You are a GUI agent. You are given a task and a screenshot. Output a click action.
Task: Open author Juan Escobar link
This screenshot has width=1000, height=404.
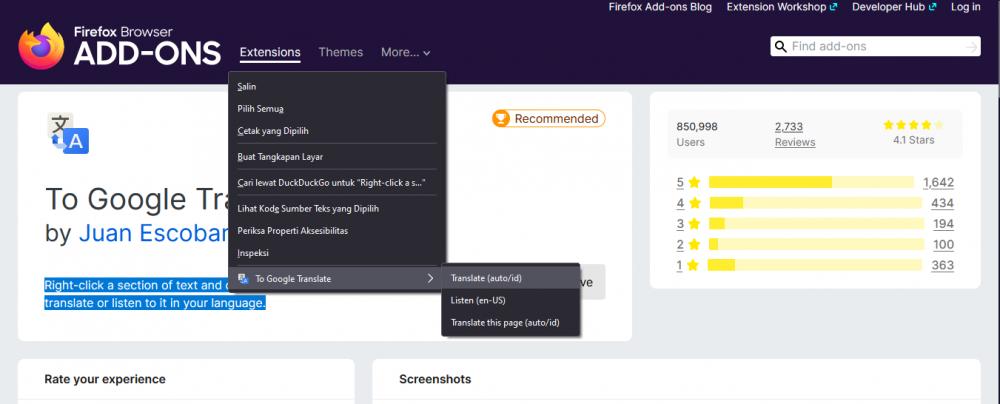(153, 234)
